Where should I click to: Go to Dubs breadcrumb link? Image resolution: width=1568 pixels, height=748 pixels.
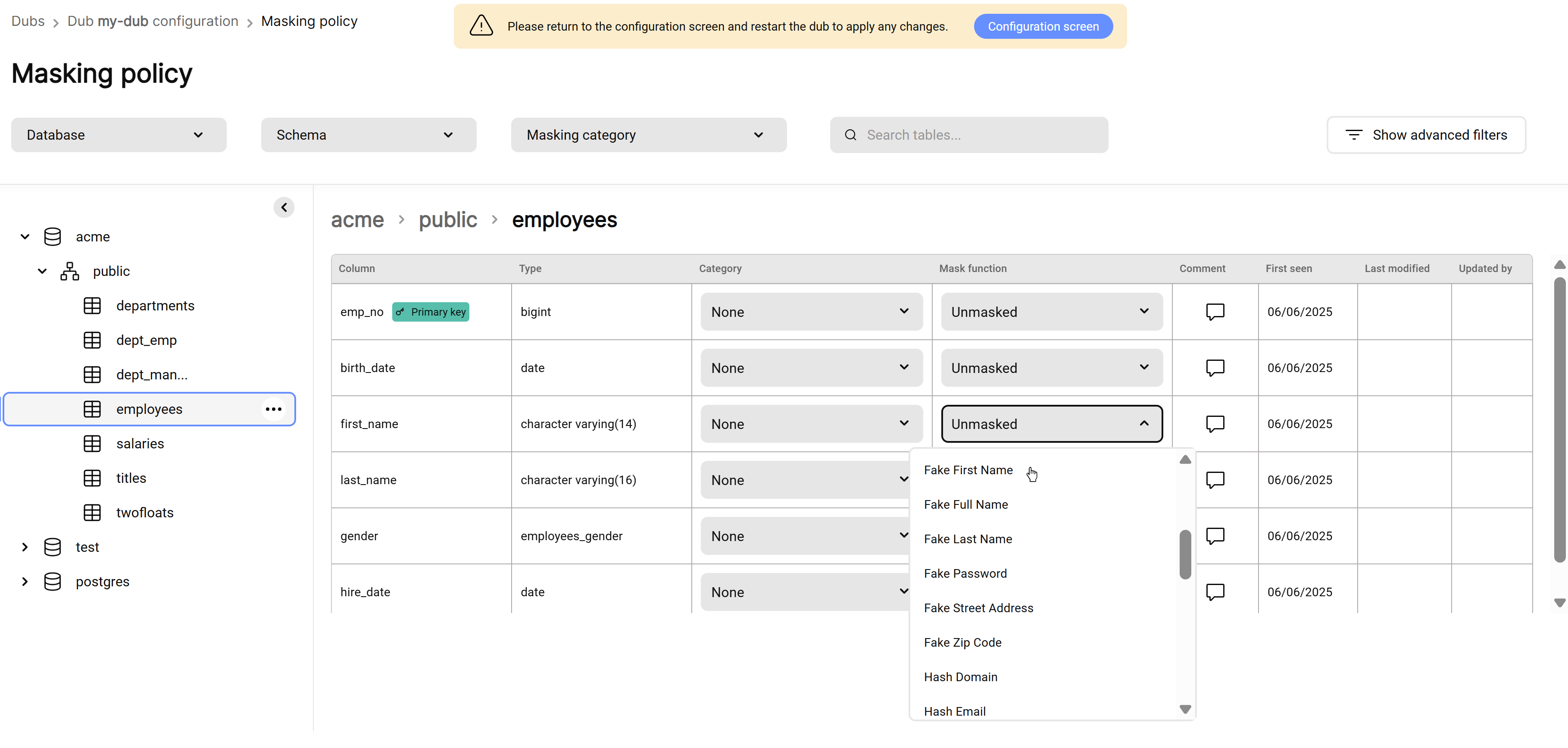click(x=28, y=21)
